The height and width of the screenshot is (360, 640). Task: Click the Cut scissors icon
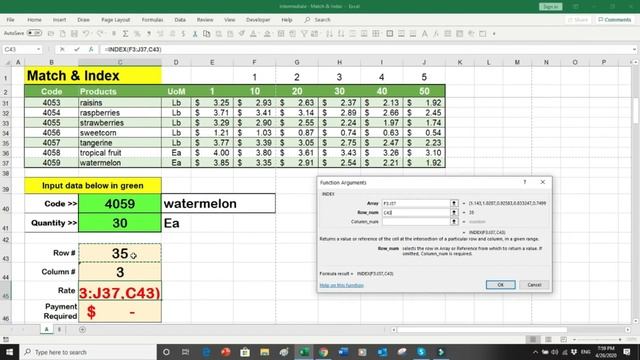[x=195, y=34]
